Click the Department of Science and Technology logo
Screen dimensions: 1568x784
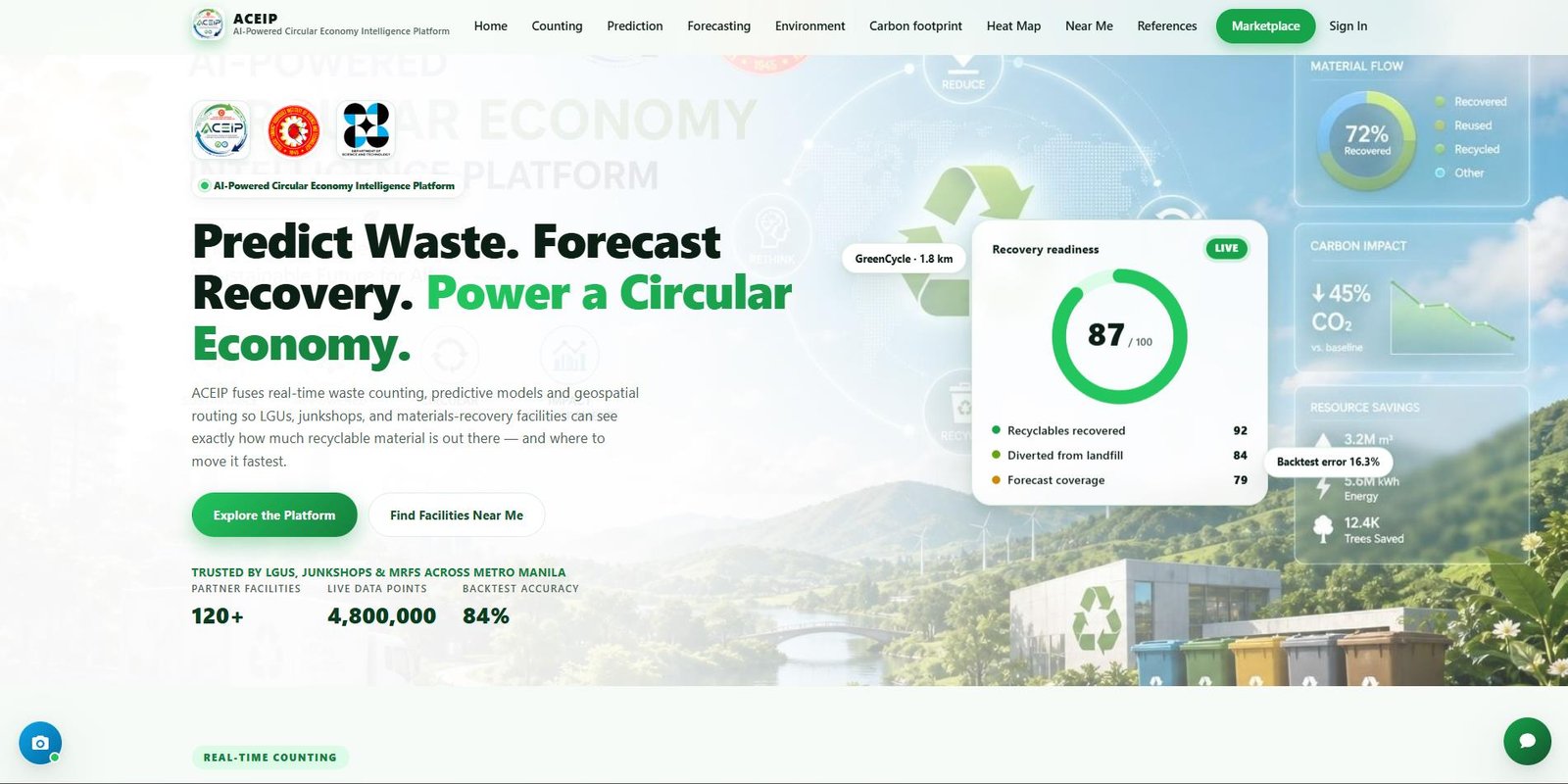coord(366,129)
